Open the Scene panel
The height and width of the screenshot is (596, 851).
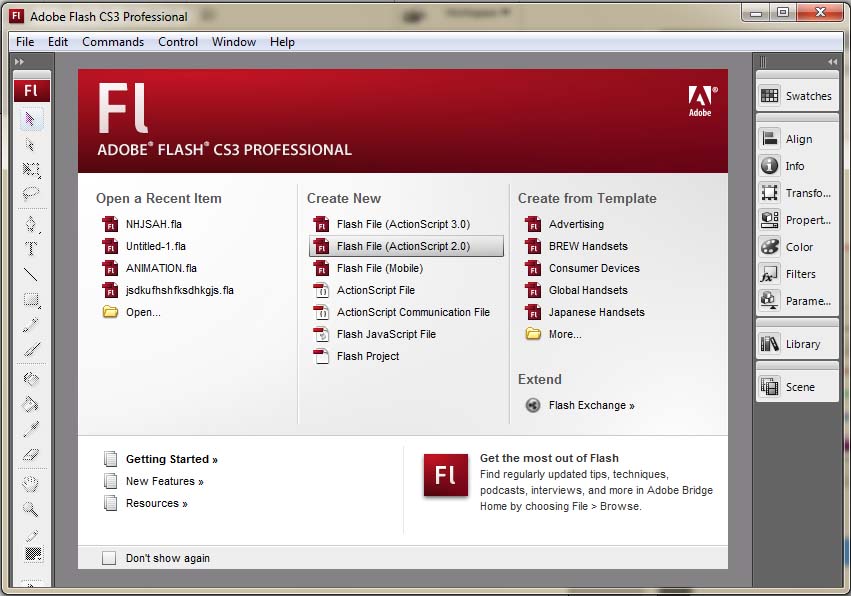pos(797,387)
